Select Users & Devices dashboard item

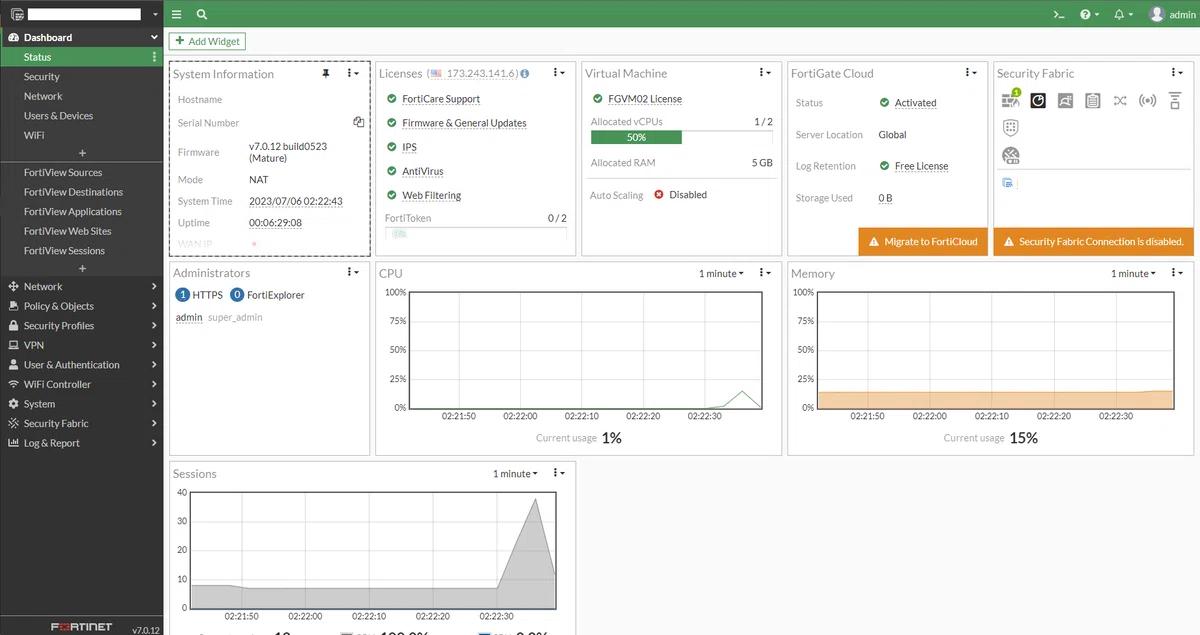(x=81, y=115)
